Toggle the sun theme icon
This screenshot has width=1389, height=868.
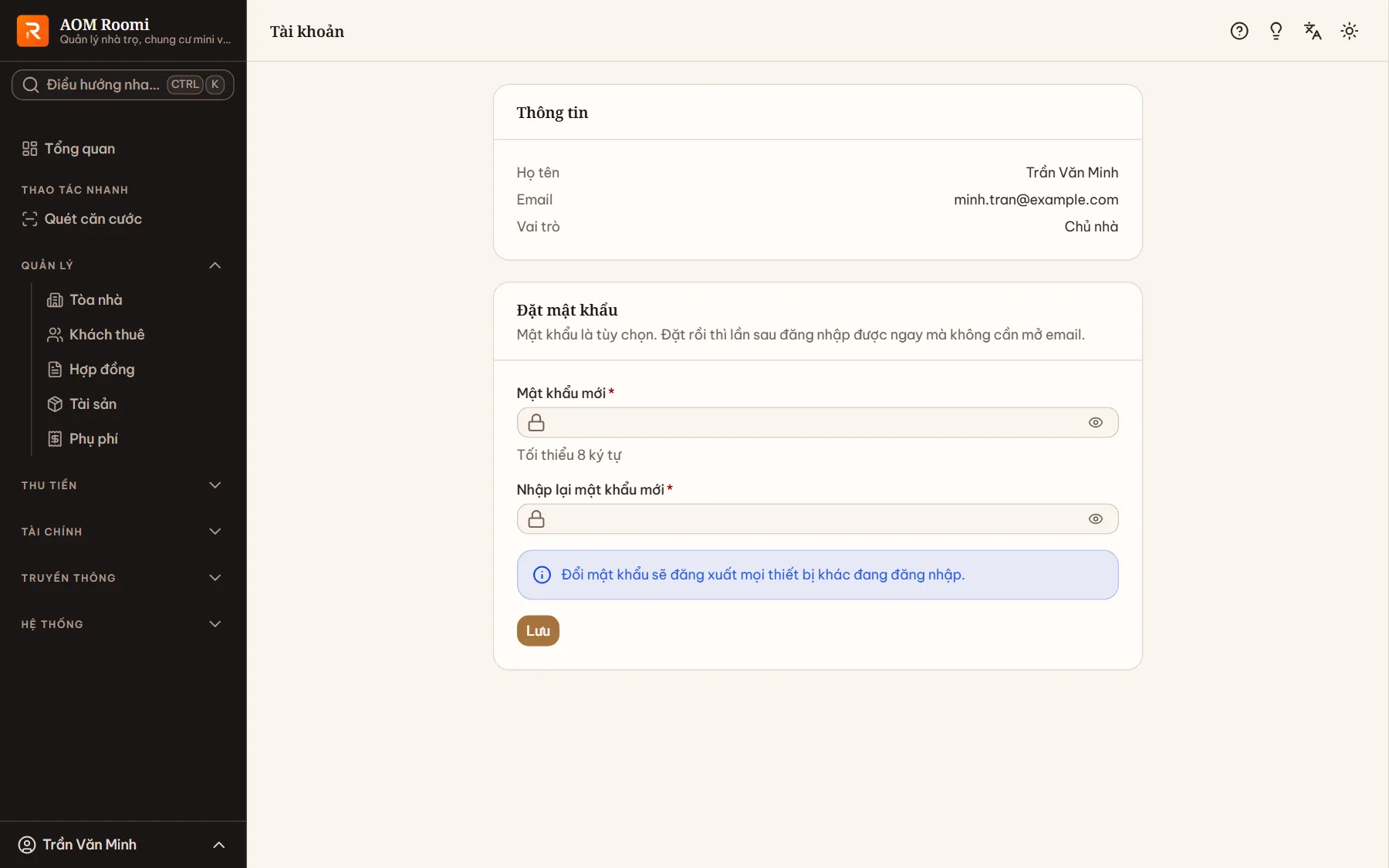pyautogui.click(x=1350, y=31)
